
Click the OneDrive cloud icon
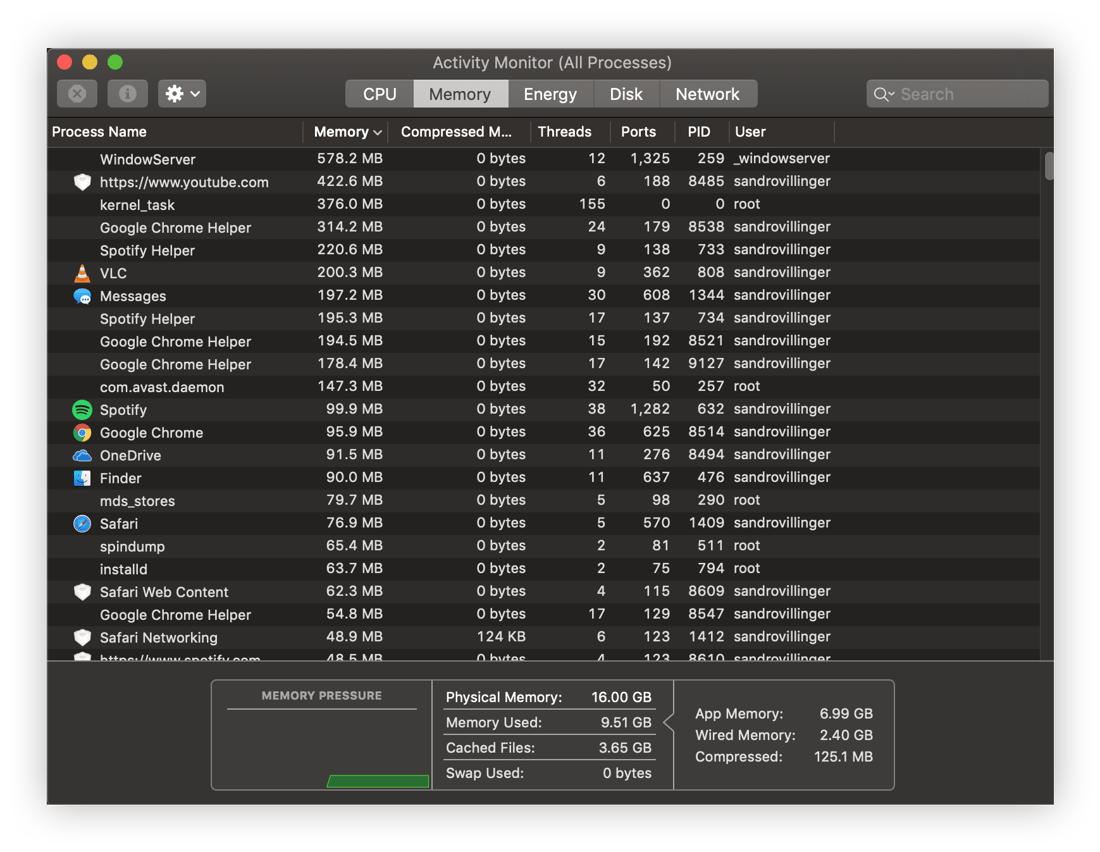tap(82, 455)
